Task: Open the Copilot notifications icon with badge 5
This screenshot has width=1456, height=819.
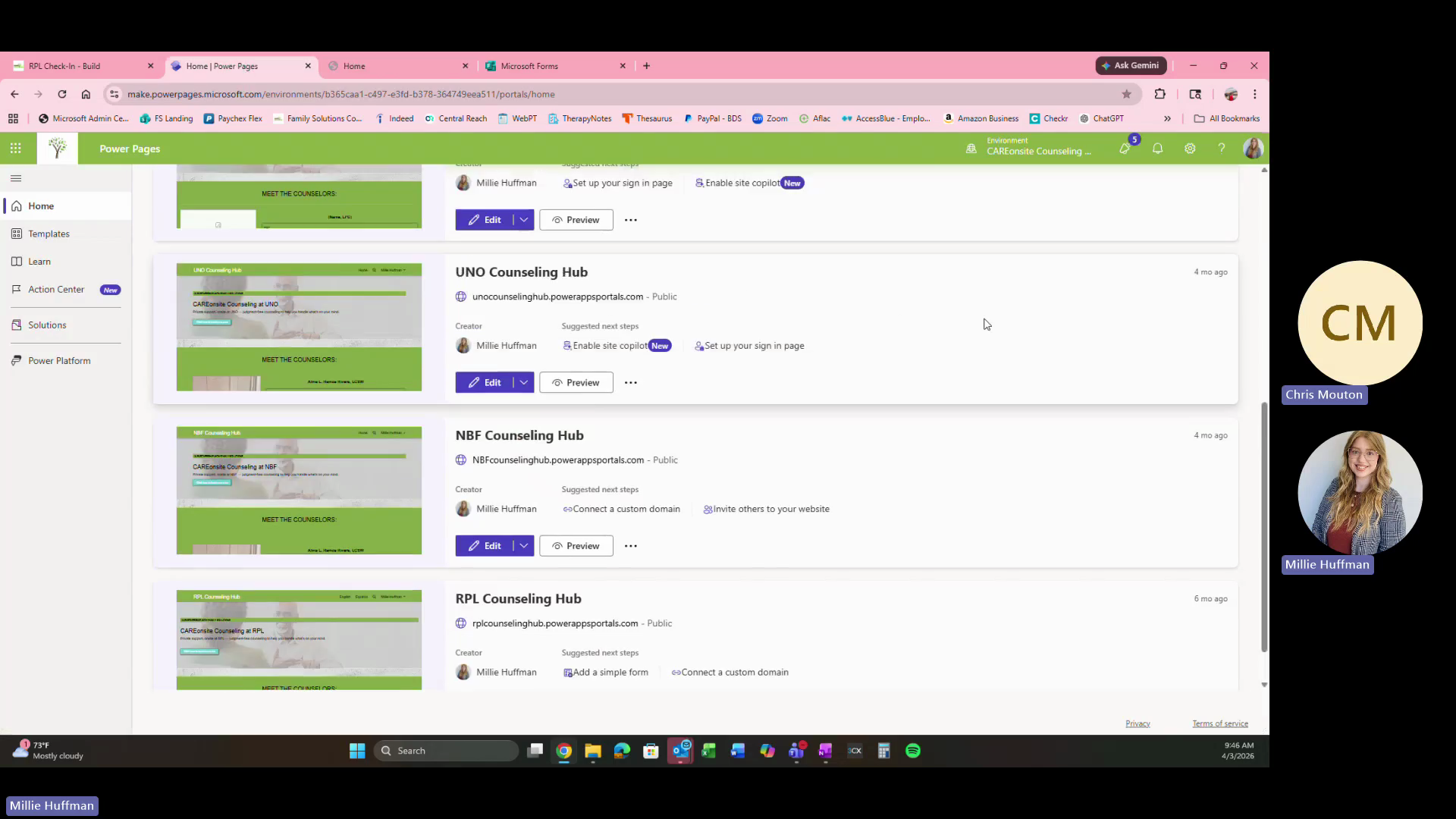Action: point(1125,149)
